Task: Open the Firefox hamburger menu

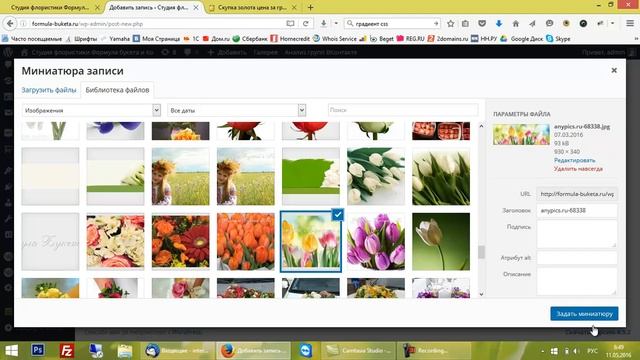Action: pos(630,24)
